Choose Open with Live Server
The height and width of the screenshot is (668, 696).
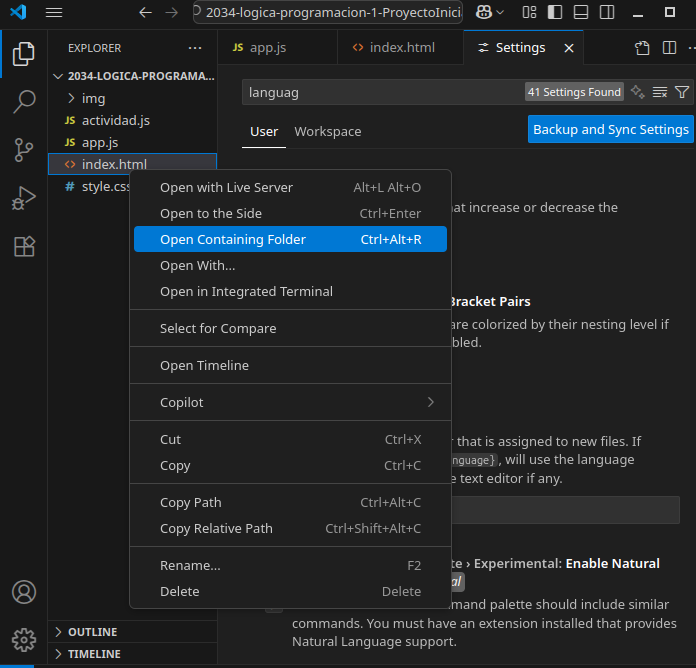click(x=290, y=188)
